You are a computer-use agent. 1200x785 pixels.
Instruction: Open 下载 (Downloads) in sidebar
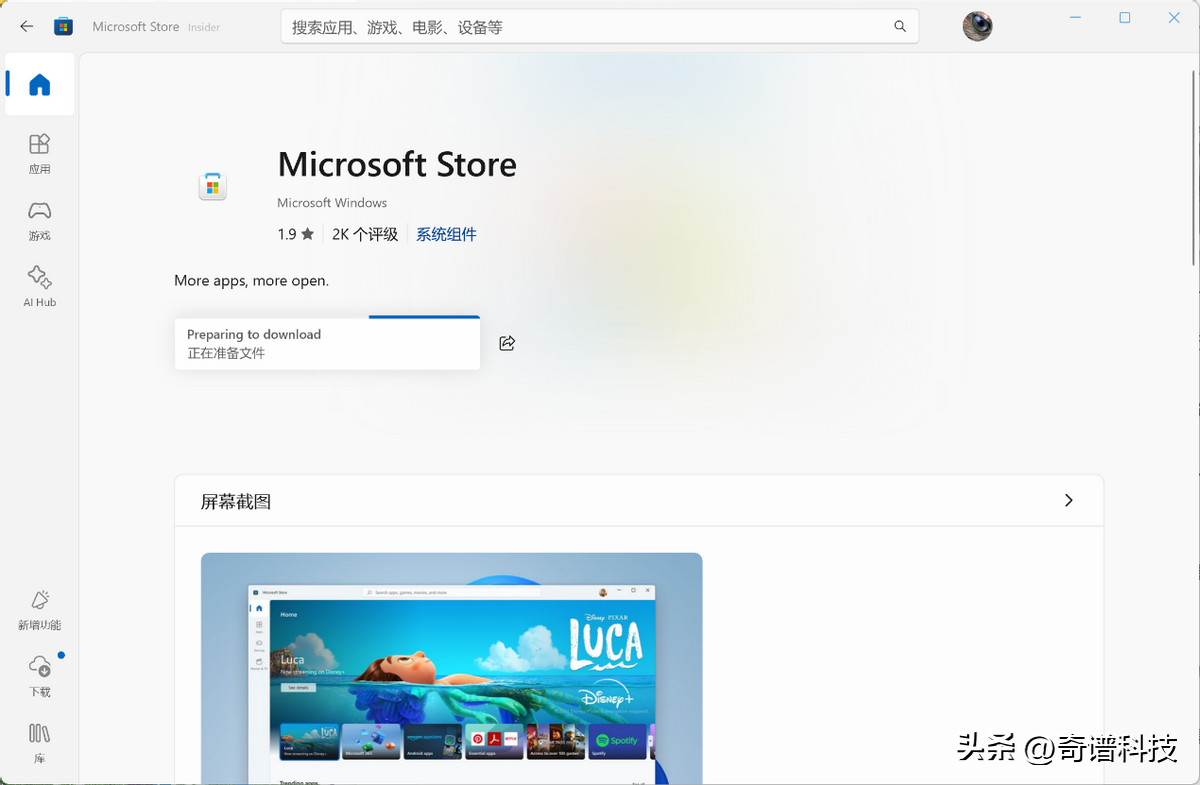point(40,677)
